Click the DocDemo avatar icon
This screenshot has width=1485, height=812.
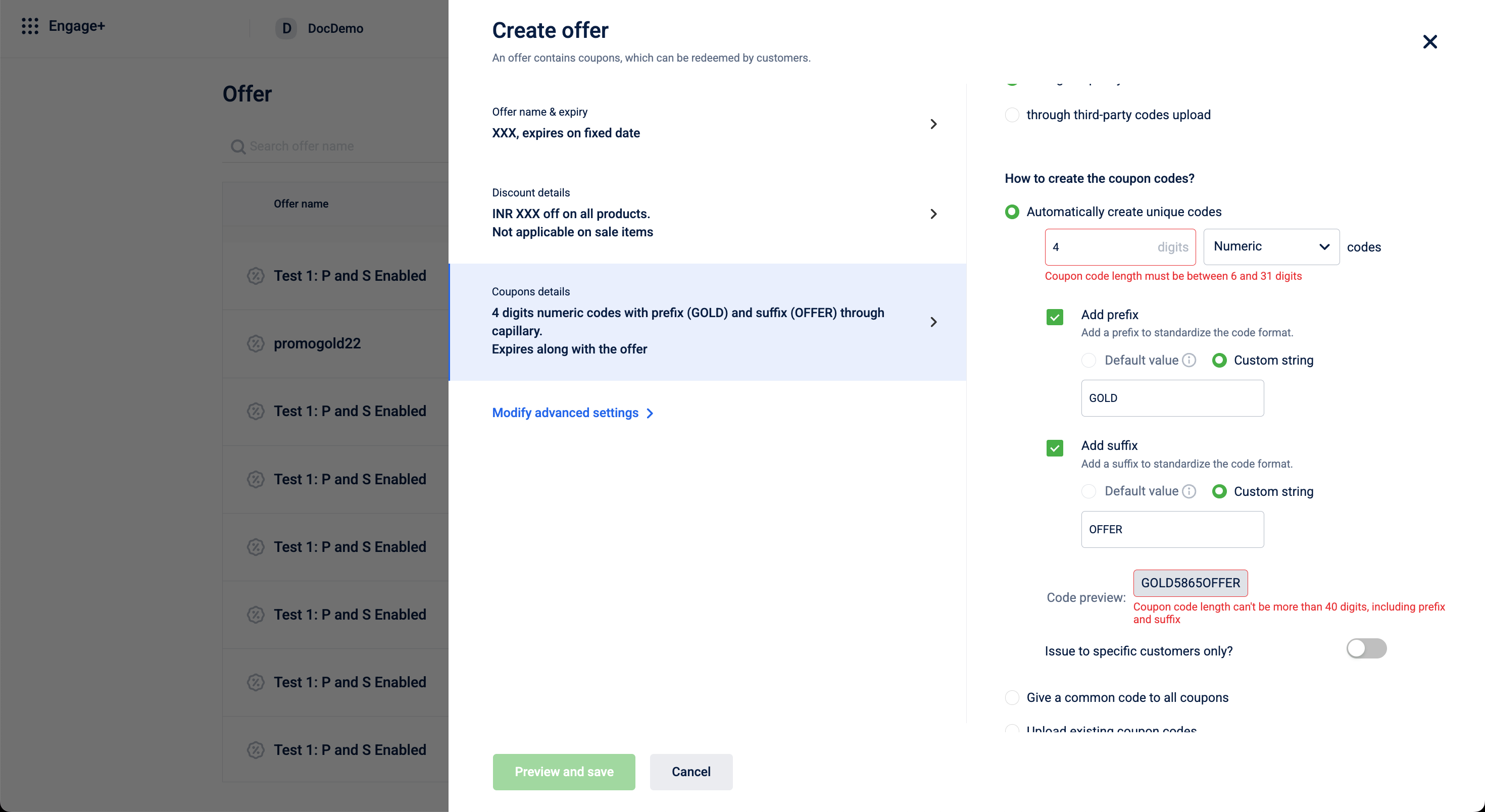(286, 28)
